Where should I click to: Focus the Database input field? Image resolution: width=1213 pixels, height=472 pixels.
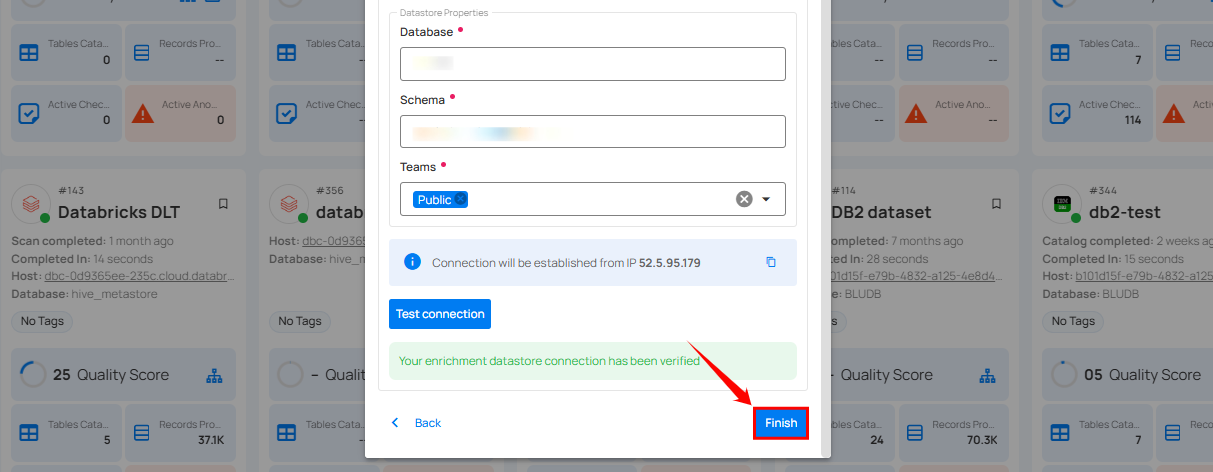[592, 64]
